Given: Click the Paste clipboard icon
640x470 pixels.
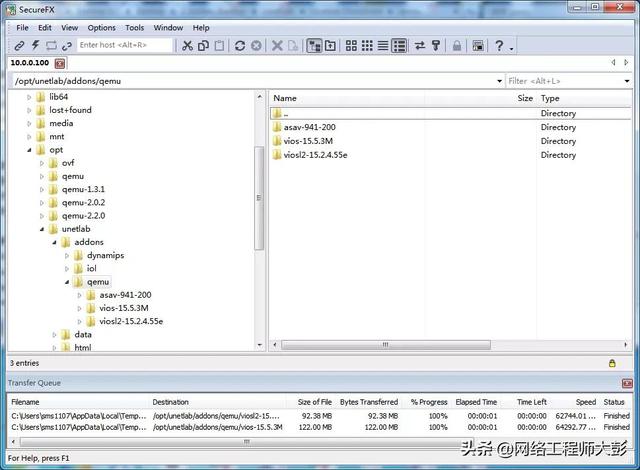Looking at the screenshot, I should (x=219, y=46).
